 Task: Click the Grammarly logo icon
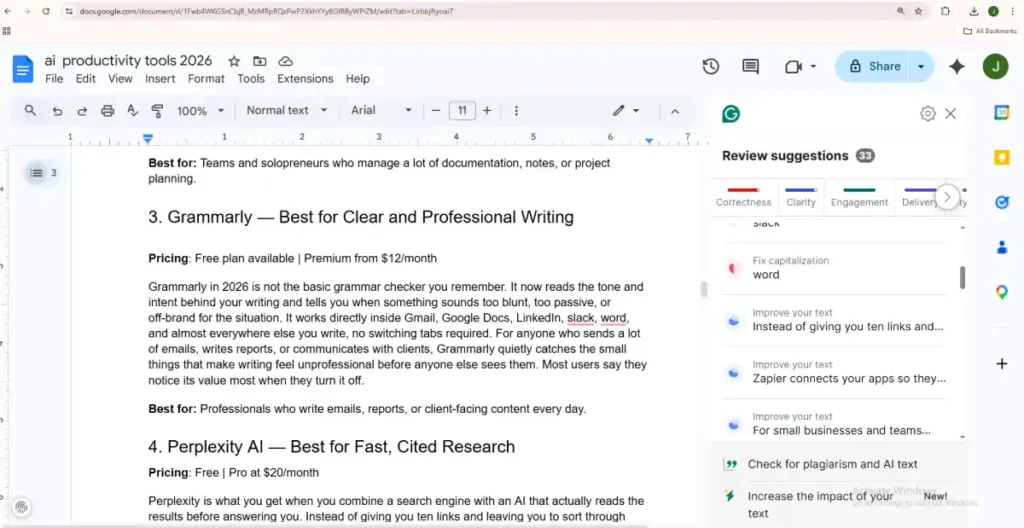[x=731, y=114]
